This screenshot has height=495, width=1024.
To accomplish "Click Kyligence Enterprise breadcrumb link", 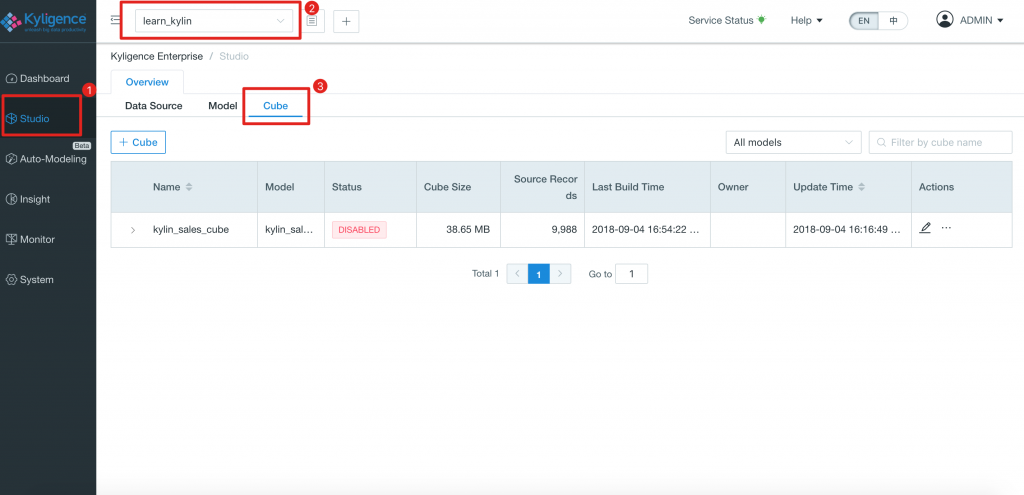I will point(157,56).
